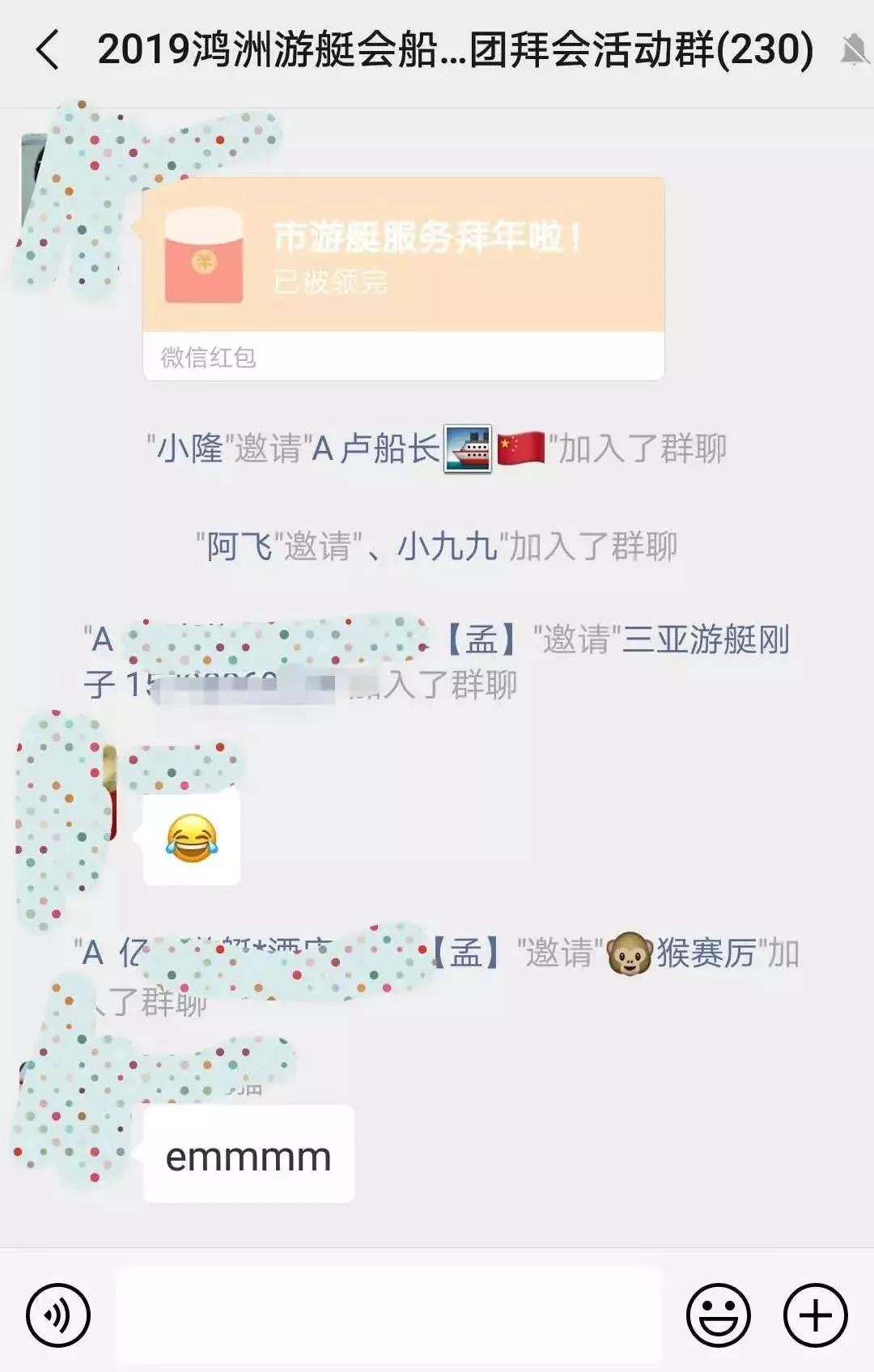Tap the muted bell icon in header
Image resolution: width=874 pixels, height=1372 pixels.
[x=853, y=50]
